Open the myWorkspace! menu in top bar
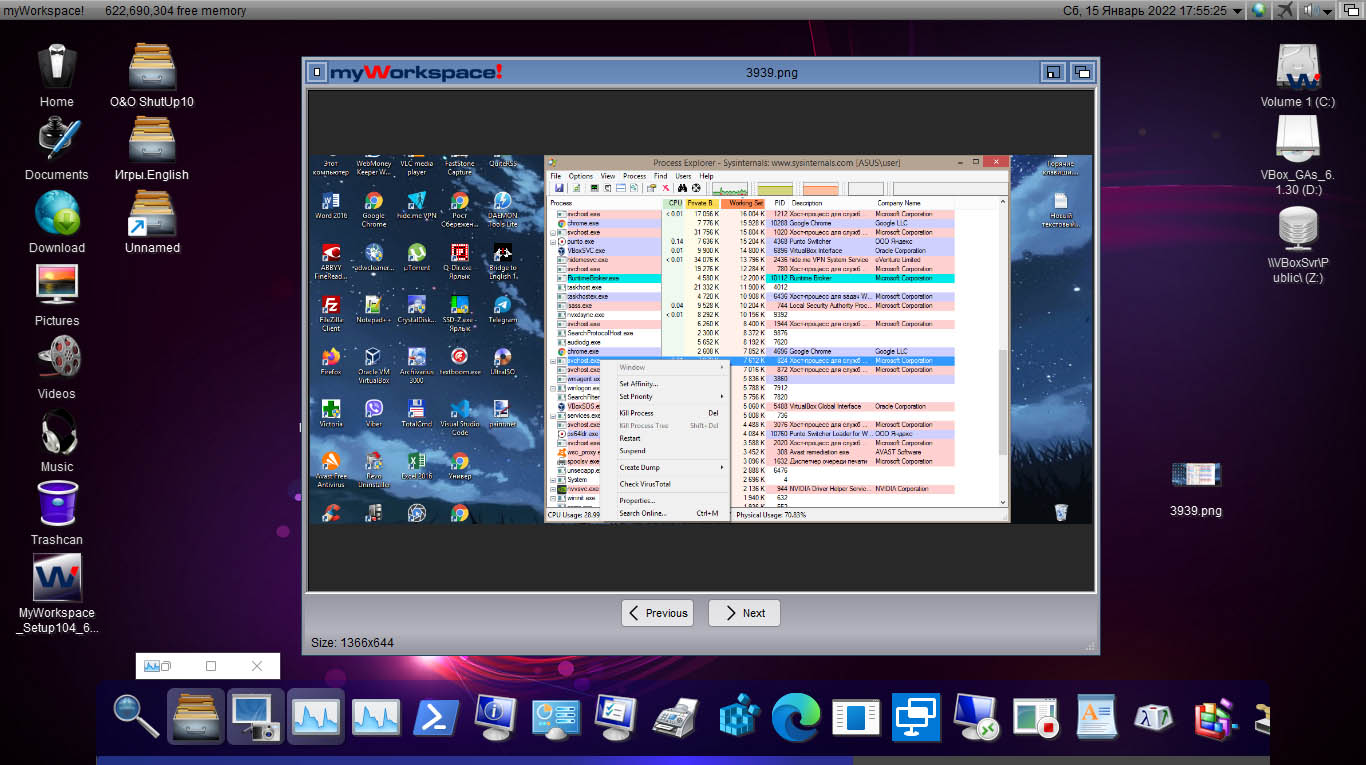 (43, 10)
